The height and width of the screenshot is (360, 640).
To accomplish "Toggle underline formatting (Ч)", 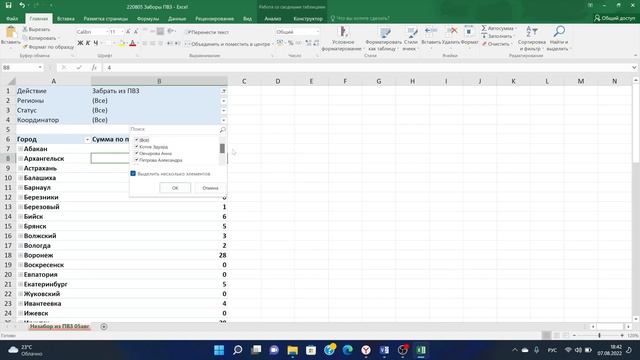I will tap(96, 43).
